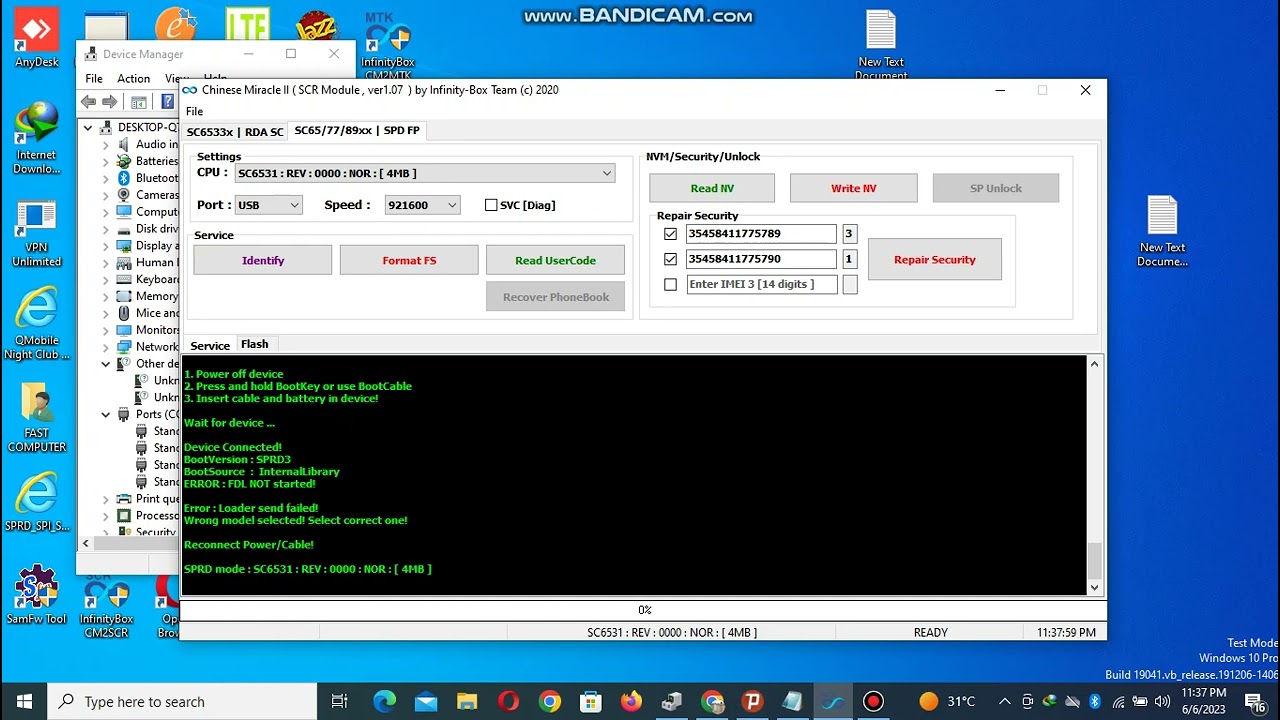Open the notification center icon
Screen dimensions: 1280x720
click(x=1255, y=701)
